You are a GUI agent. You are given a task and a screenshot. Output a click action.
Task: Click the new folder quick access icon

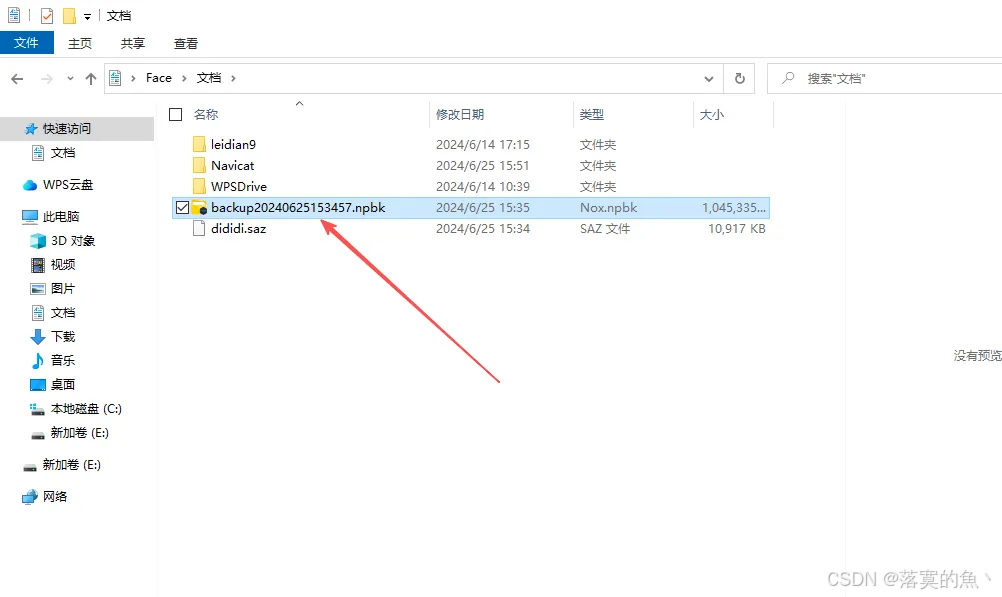click(69, 15)
